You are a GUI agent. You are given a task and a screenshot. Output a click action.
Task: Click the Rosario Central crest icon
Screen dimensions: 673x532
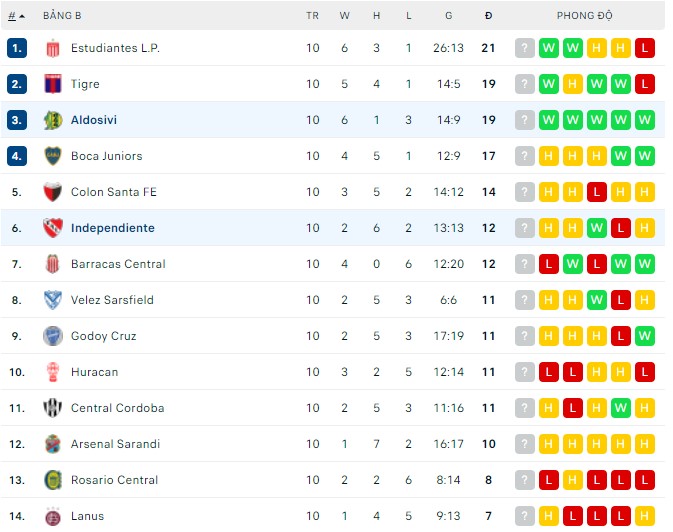point(53,480)
